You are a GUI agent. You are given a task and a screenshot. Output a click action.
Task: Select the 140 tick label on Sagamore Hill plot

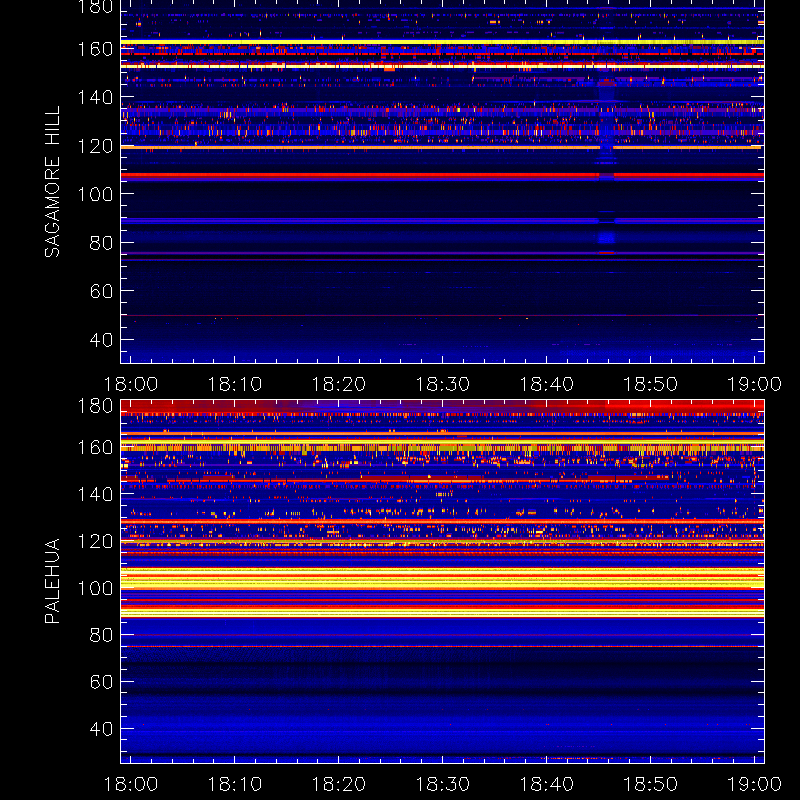point(95,97)
